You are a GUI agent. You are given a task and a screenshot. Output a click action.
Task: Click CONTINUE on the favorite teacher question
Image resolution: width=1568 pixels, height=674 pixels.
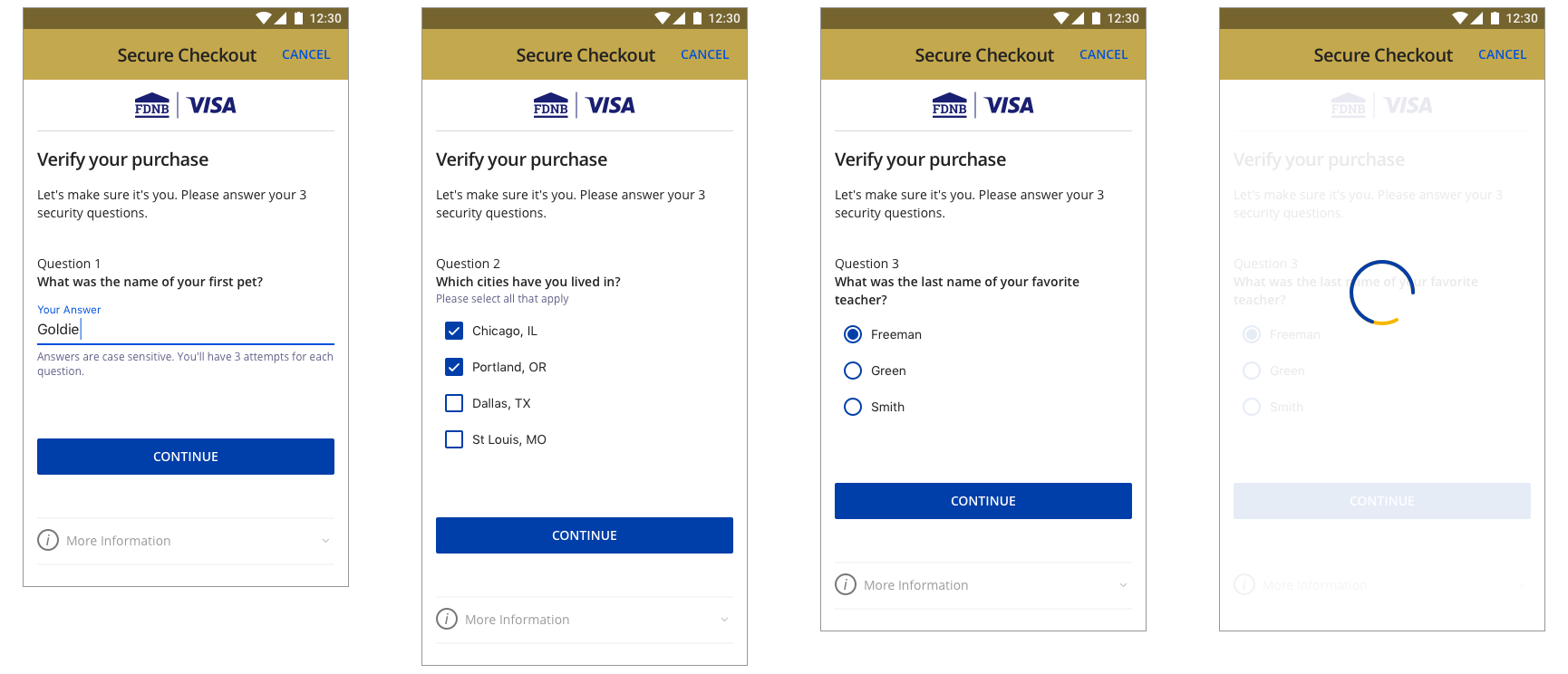tap(983, 501)
